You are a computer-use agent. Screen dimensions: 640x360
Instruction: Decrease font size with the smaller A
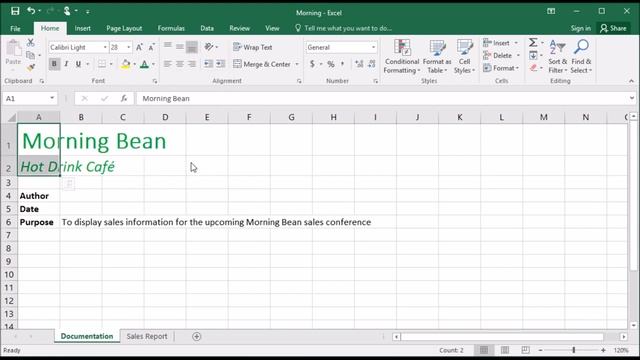[151, 47]
